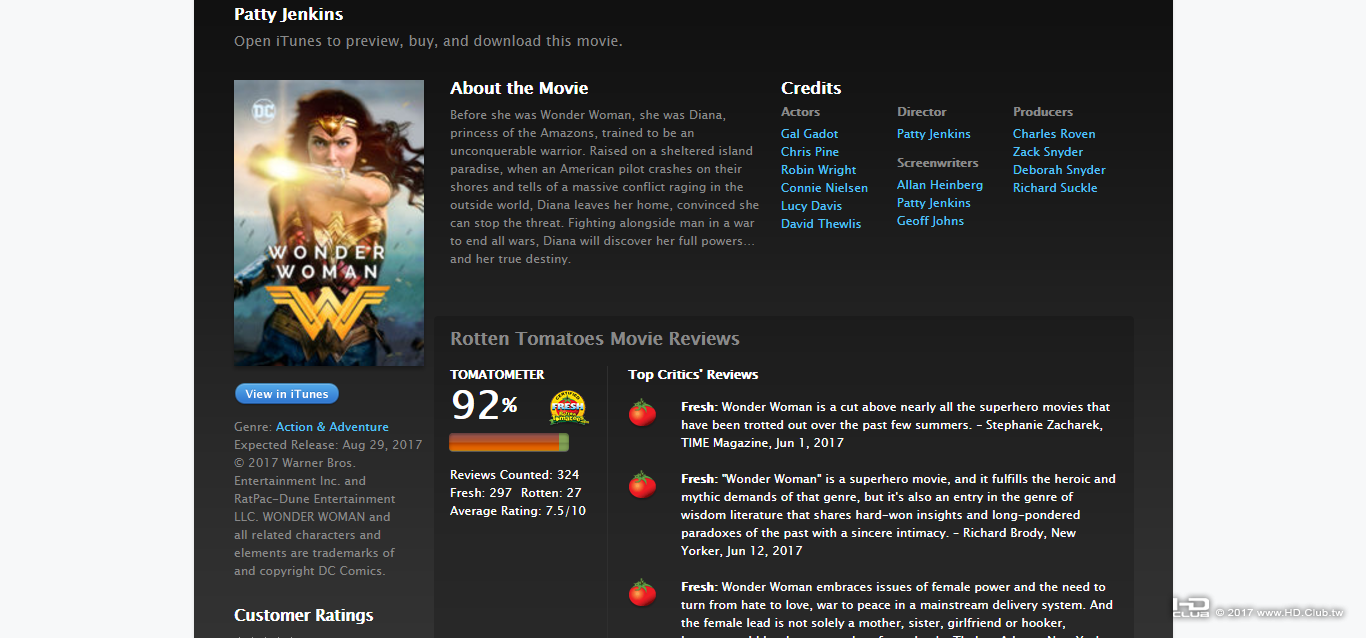Click the View in iTunes button
This screenshot has width=1366, height=638.
[287, 394]
